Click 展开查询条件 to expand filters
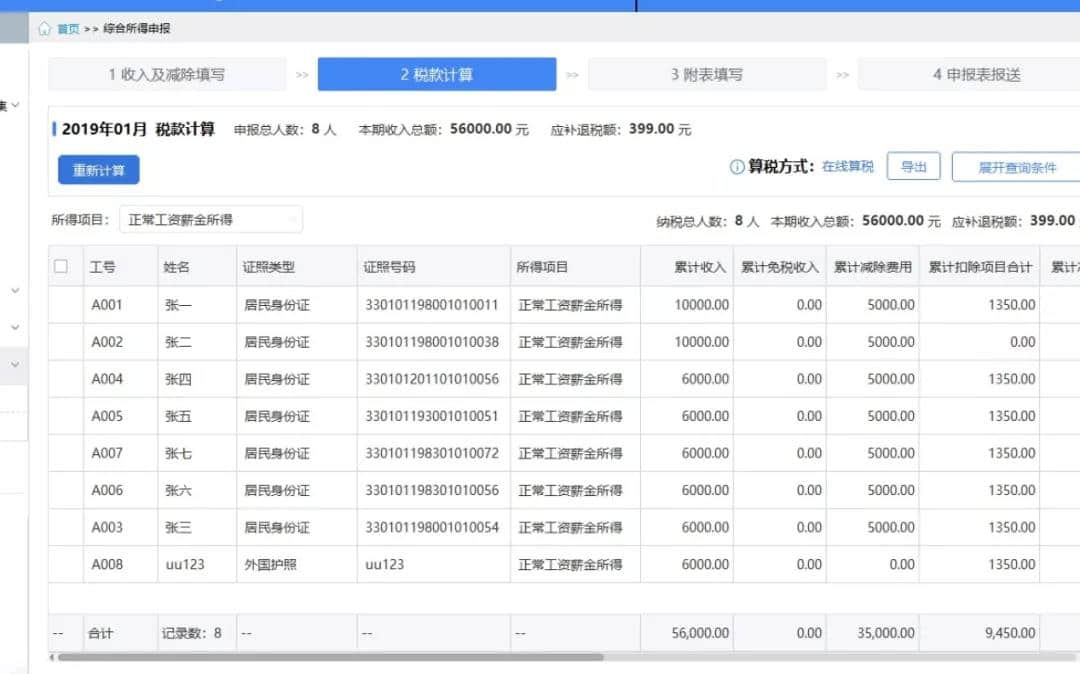This screenshot has height=674, width=1080. point(1016,167)
